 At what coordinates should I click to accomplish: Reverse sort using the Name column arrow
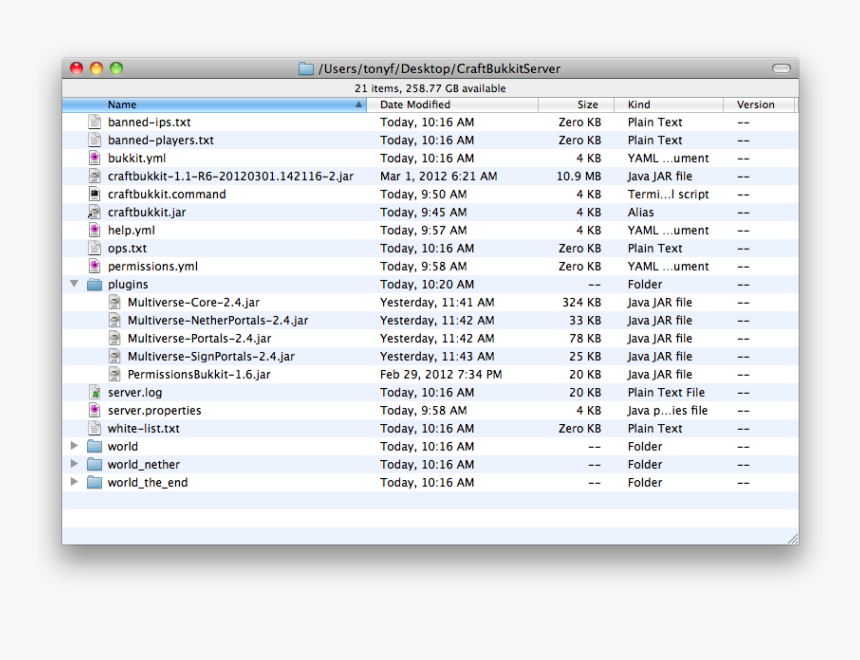358,104
